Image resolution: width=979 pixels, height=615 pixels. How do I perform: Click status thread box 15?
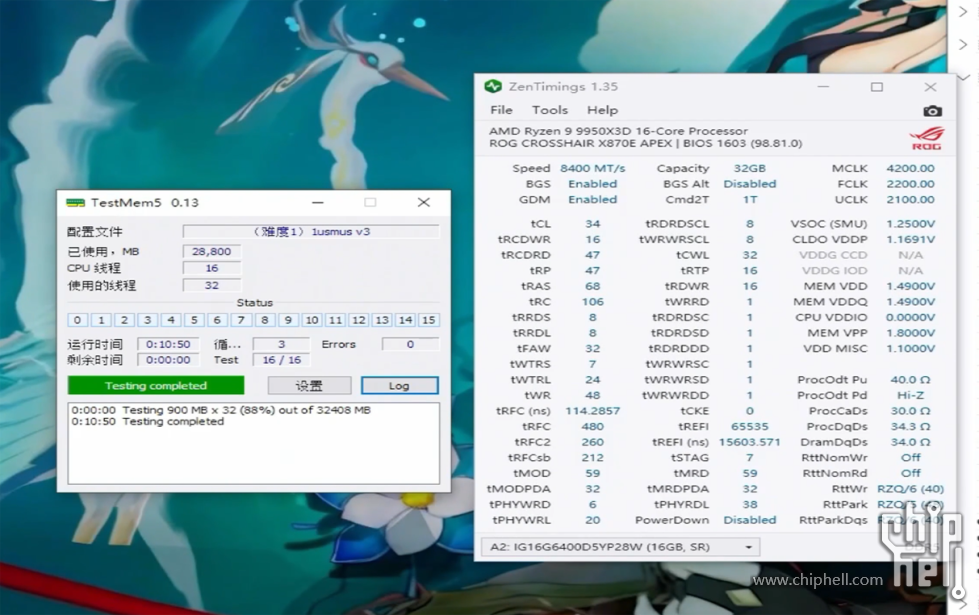point(428,320)
